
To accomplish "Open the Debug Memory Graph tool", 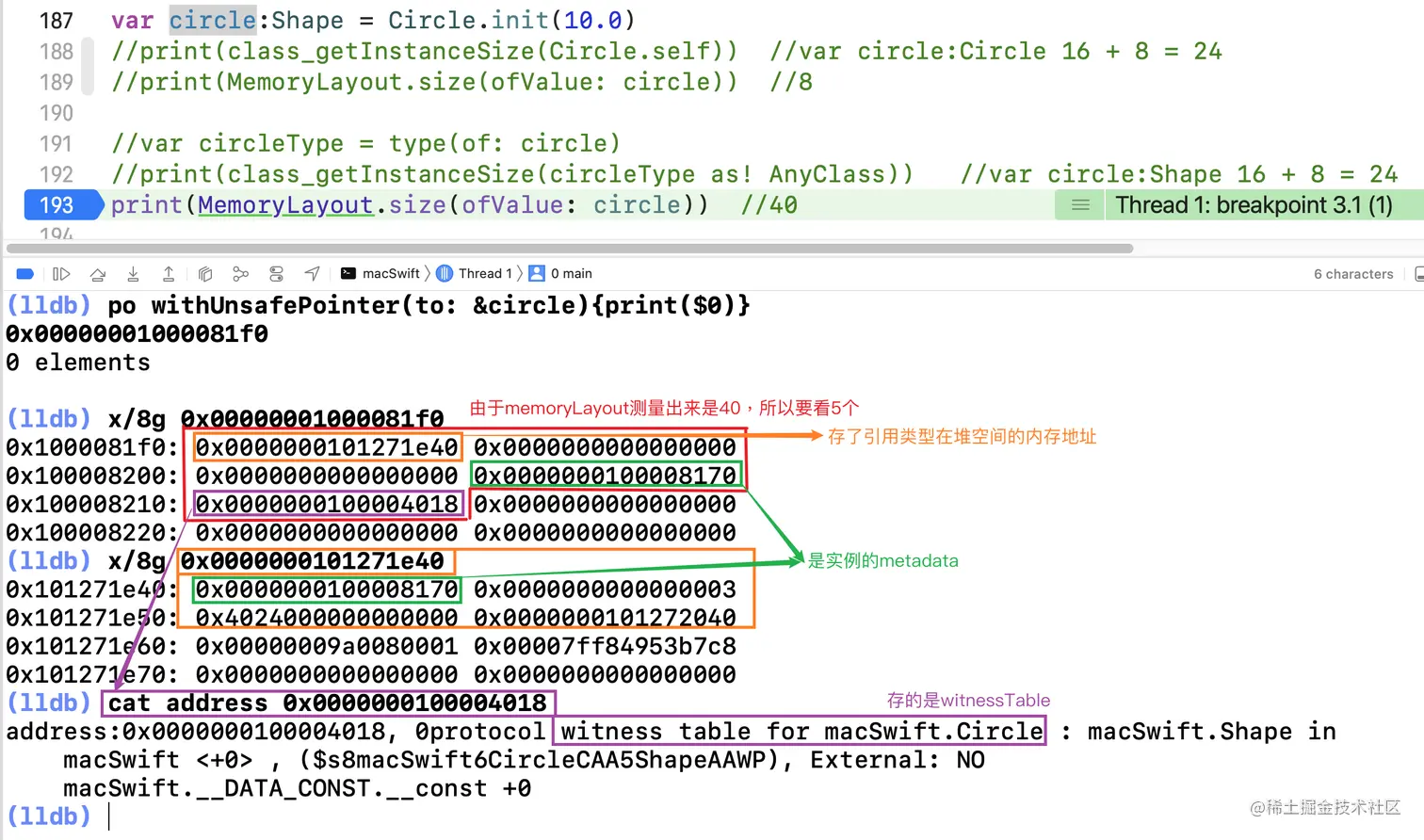I will pyautogui.click(x=240, y=273).
